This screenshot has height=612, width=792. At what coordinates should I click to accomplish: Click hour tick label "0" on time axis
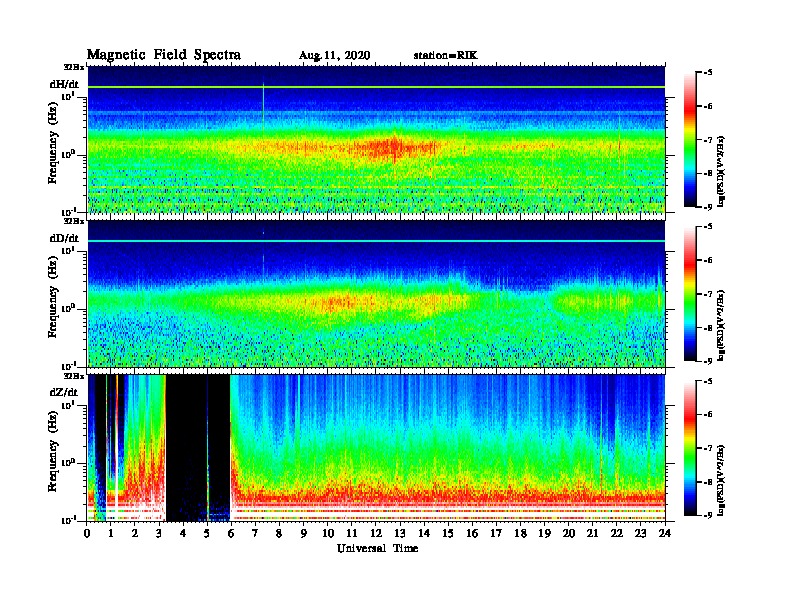(x=87, y=534)
